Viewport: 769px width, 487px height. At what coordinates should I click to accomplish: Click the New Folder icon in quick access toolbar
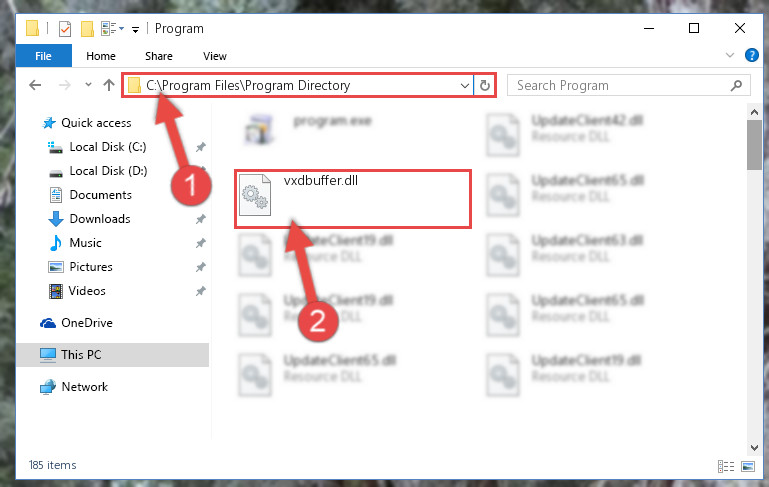pyautogui.click(x=87, y=29)
